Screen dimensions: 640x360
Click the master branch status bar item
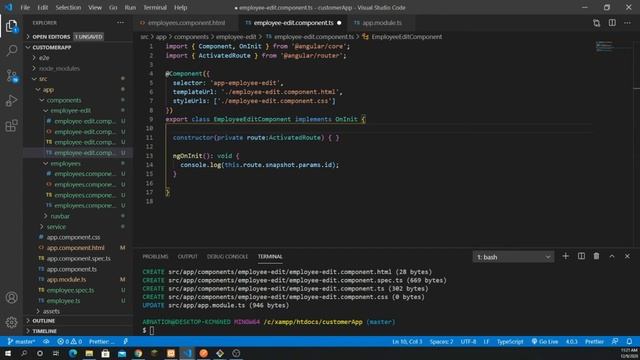pos(21,342)
